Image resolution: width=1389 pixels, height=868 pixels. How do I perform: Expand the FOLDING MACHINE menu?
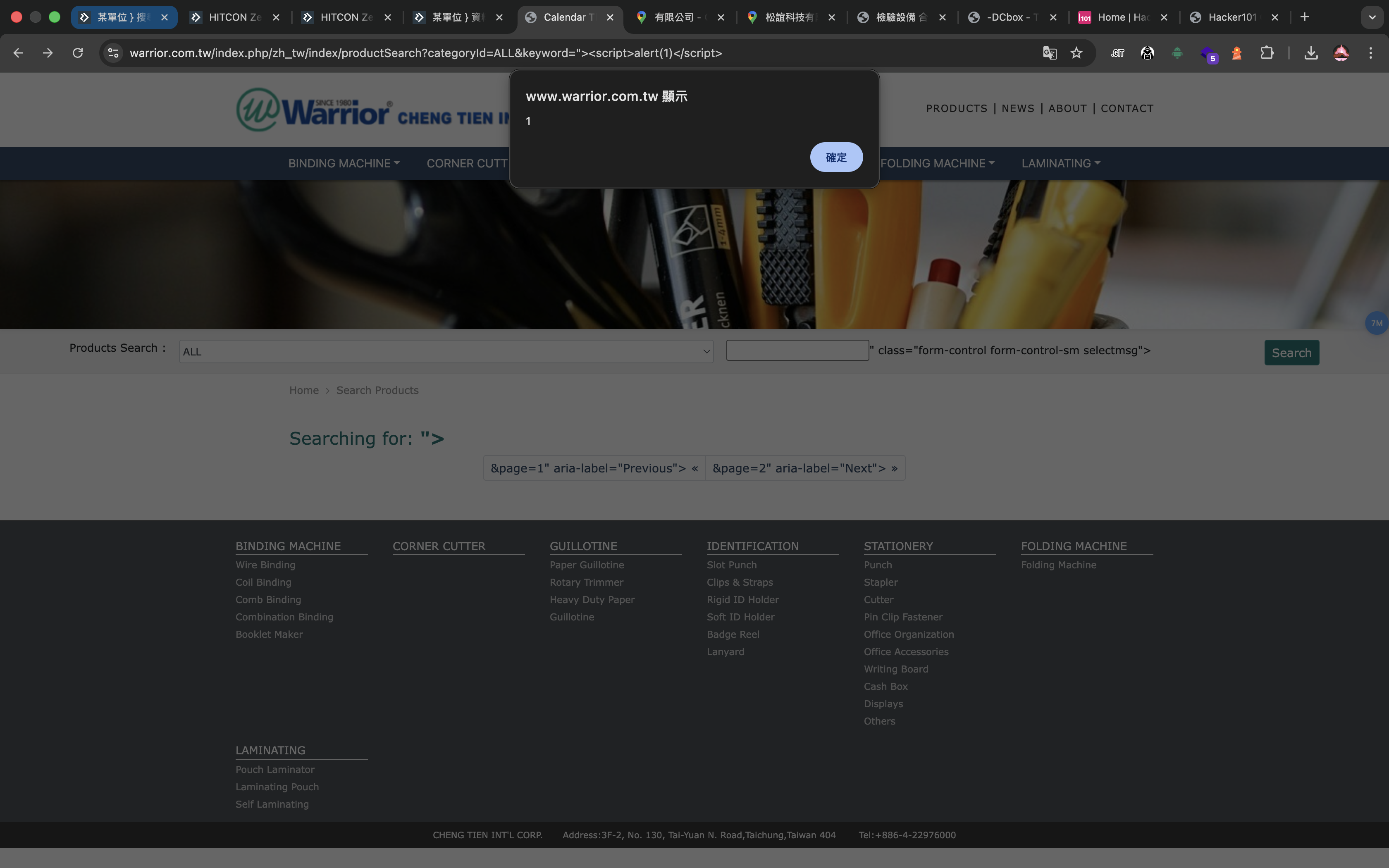pyautogui.click(x=937, y=164)
